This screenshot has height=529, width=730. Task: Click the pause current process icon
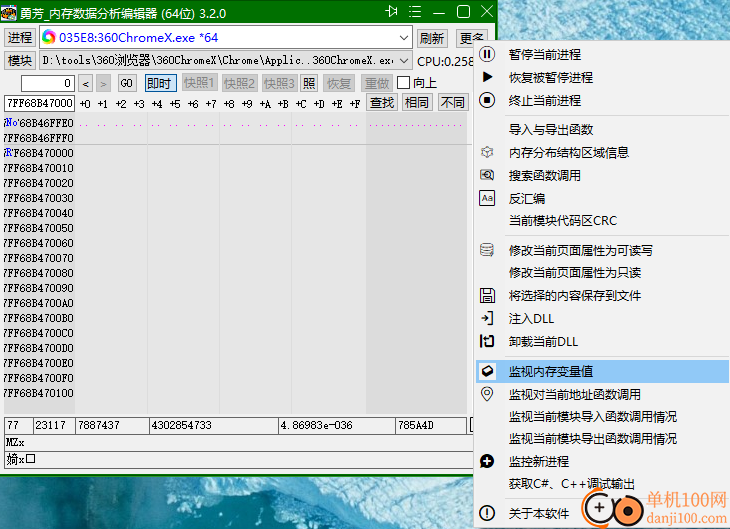tap(487, 54)
